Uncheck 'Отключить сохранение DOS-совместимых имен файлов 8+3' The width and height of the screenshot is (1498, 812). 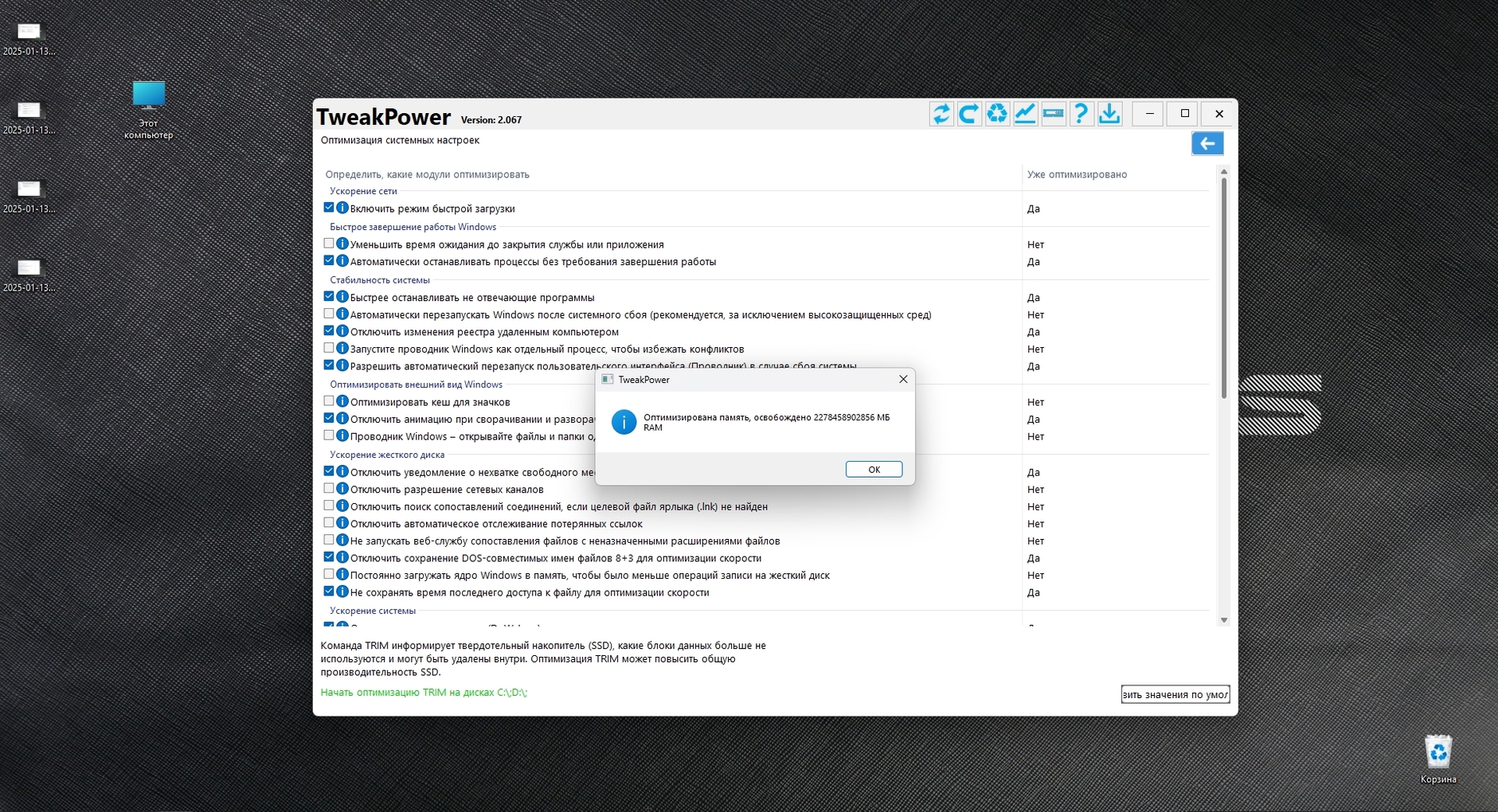click(x=329, y=557)
